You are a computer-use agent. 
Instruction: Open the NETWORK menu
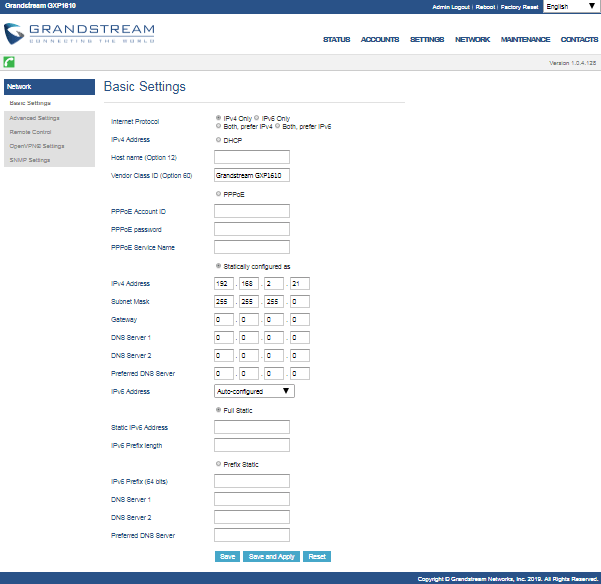click(472, 39)
